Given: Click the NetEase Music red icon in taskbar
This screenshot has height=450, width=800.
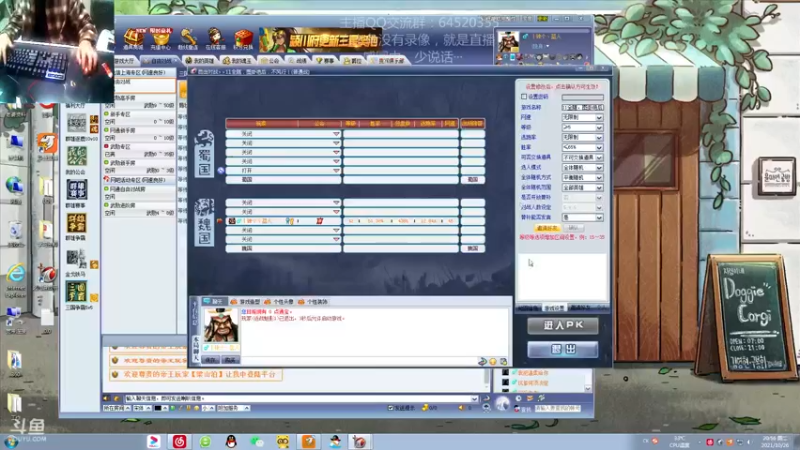Looking at the screenshot, I should tap(179, 441).
